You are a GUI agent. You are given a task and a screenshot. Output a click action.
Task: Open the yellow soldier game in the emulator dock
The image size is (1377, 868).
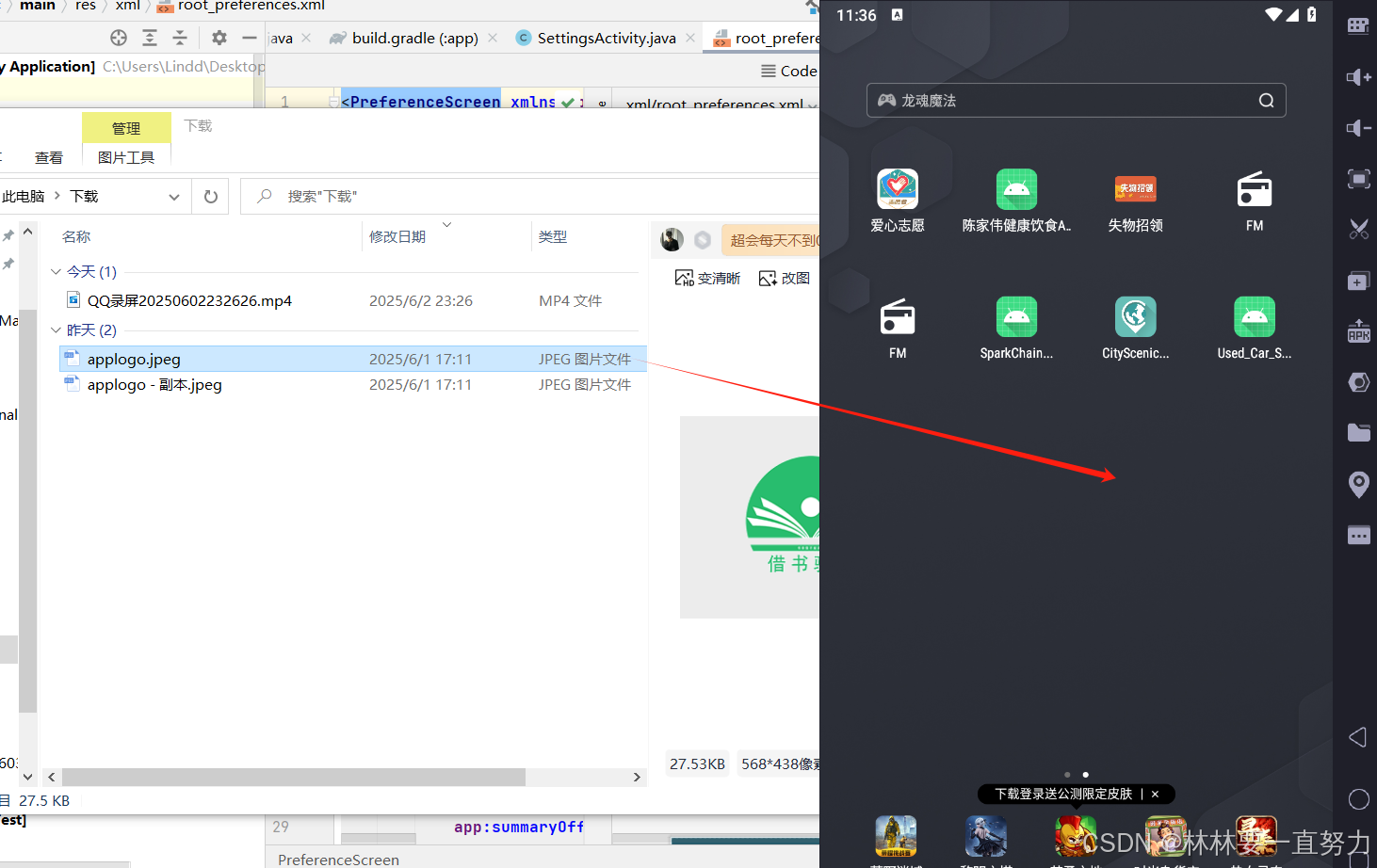tap(896, 836)
